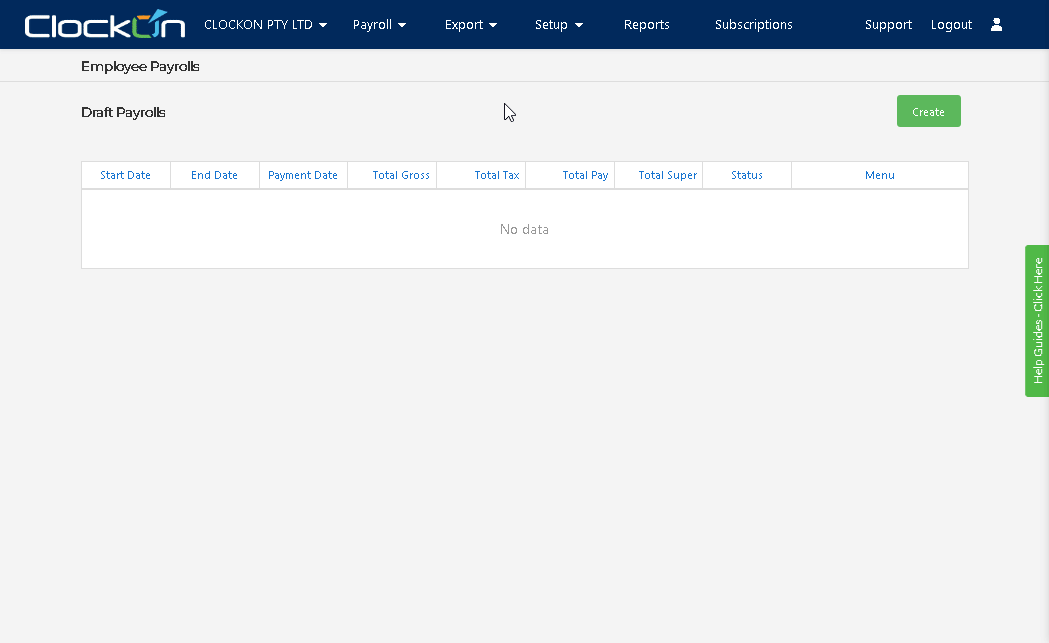Open the Setup dropdown menu

(x=558, y=24)
